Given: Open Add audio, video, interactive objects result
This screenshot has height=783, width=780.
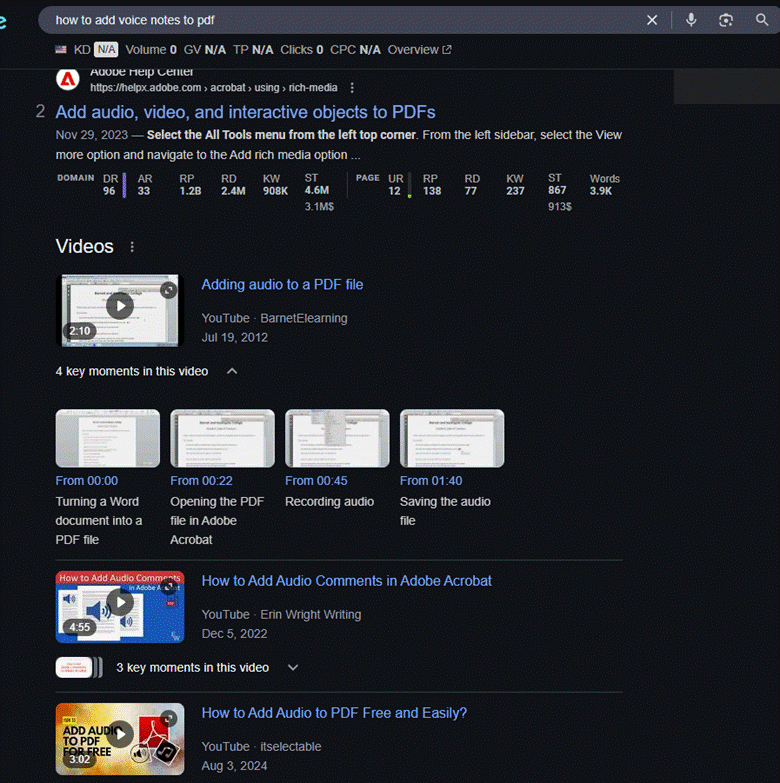Looking at the screenshot, I should (245, 112).
